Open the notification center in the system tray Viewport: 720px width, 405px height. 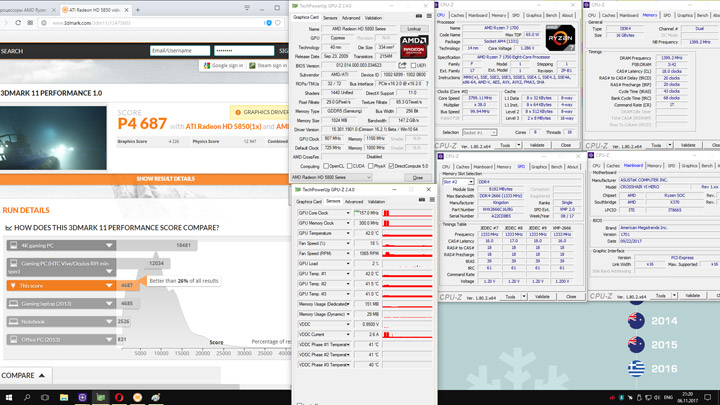pyautogui.click(x=708, y=397)
